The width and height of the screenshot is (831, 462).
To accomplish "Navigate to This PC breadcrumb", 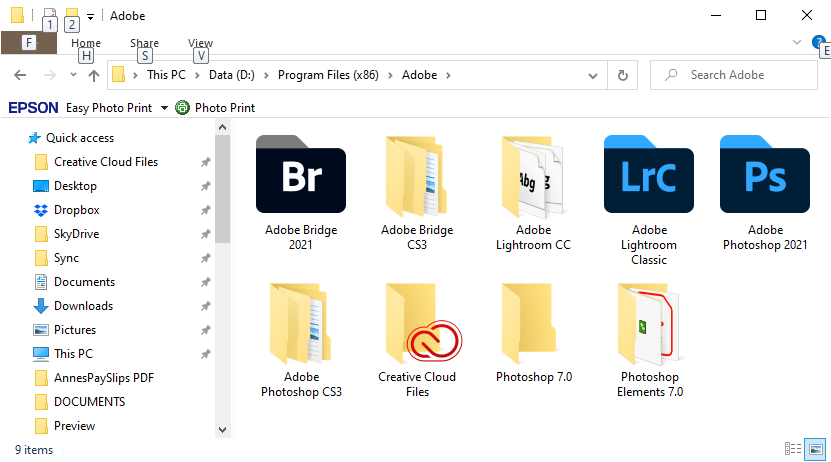I will point(166,75).
